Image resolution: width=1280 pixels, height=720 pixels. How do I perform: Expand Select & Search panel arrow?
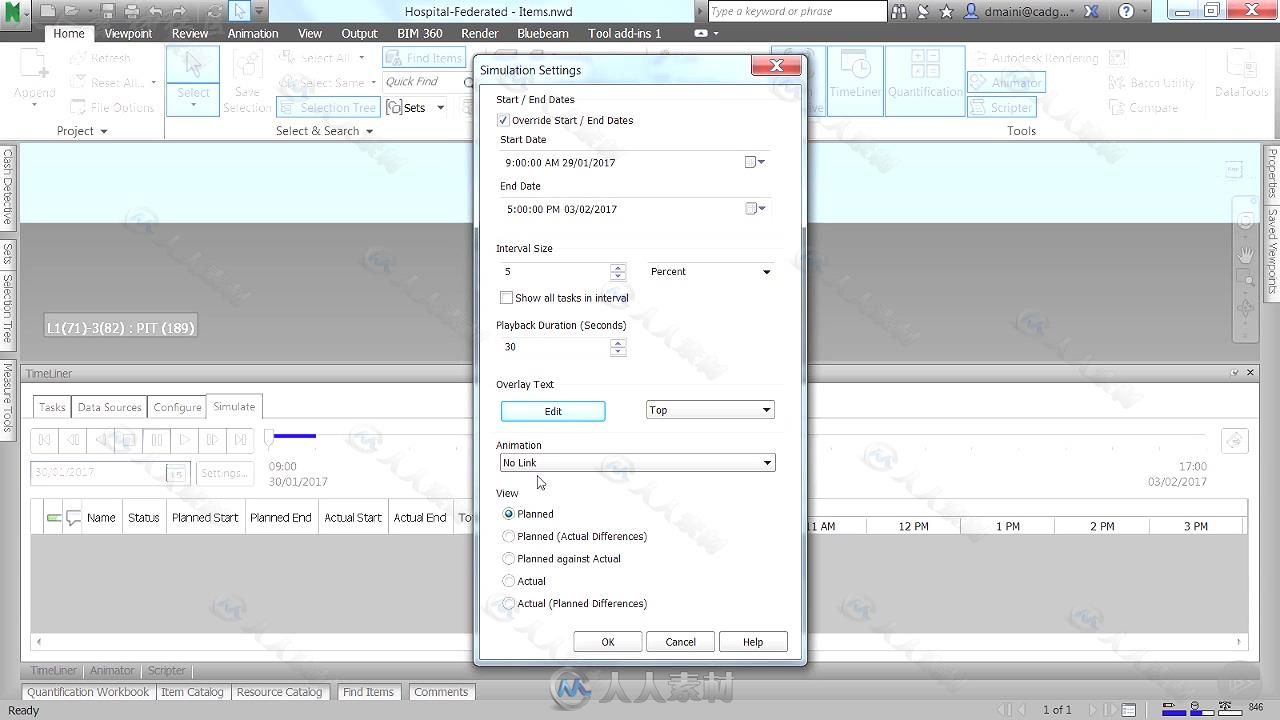(369, 131)
